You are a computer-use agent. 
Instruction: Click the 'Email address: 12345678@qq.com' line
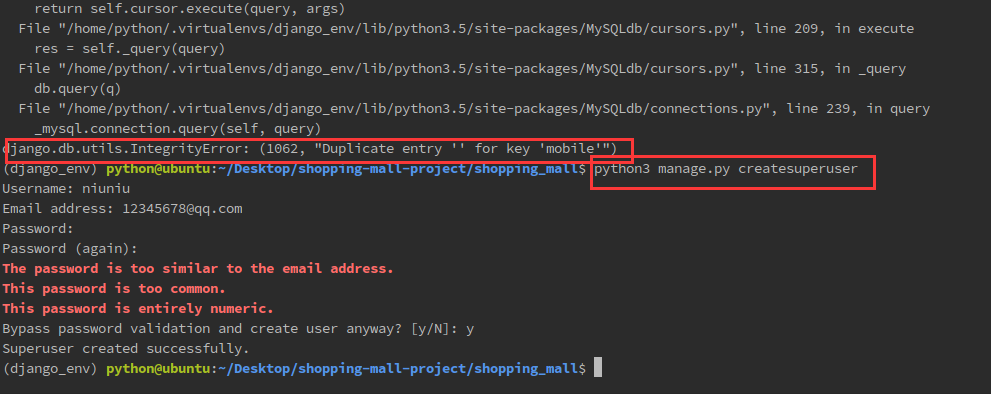(x=123, y=209)
